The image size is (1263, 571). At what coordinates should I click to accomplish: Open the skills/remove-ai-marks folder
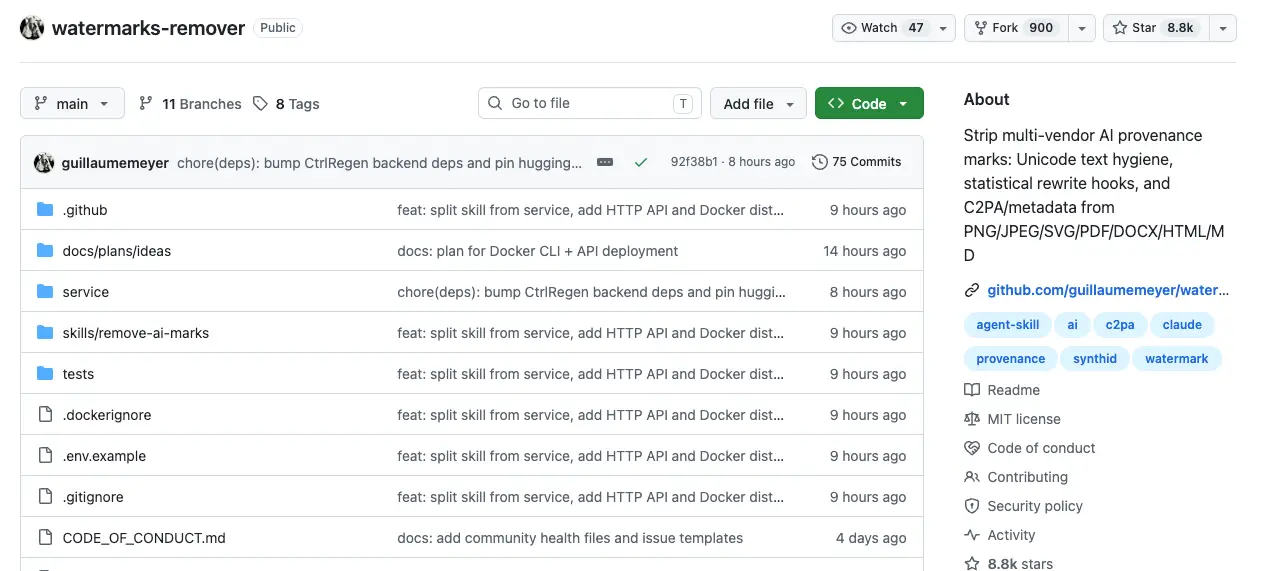coord(136,333)
